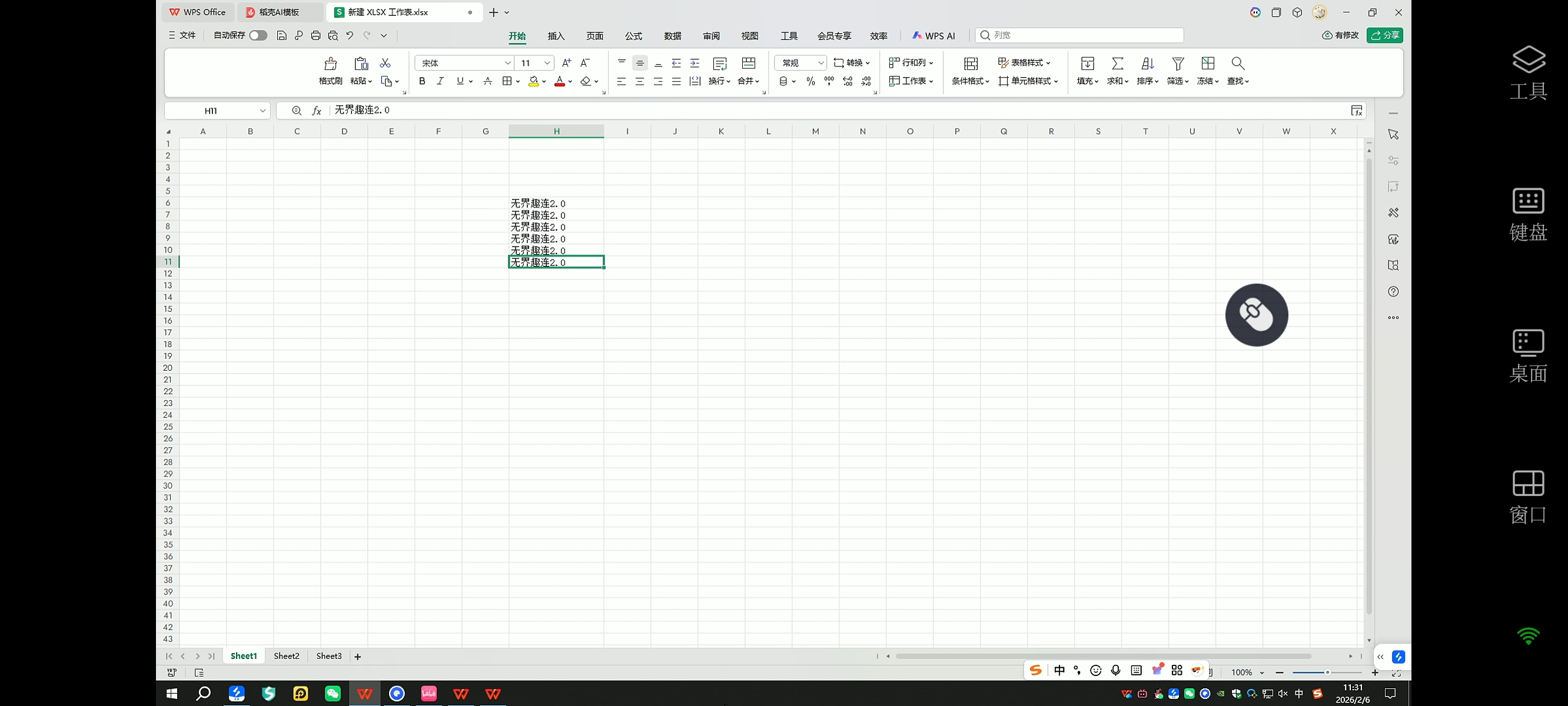The width and height of the screenshot is (1568, 706).
Task: Click the Sum (求和) sigma icon
Action: (1117, 64)
